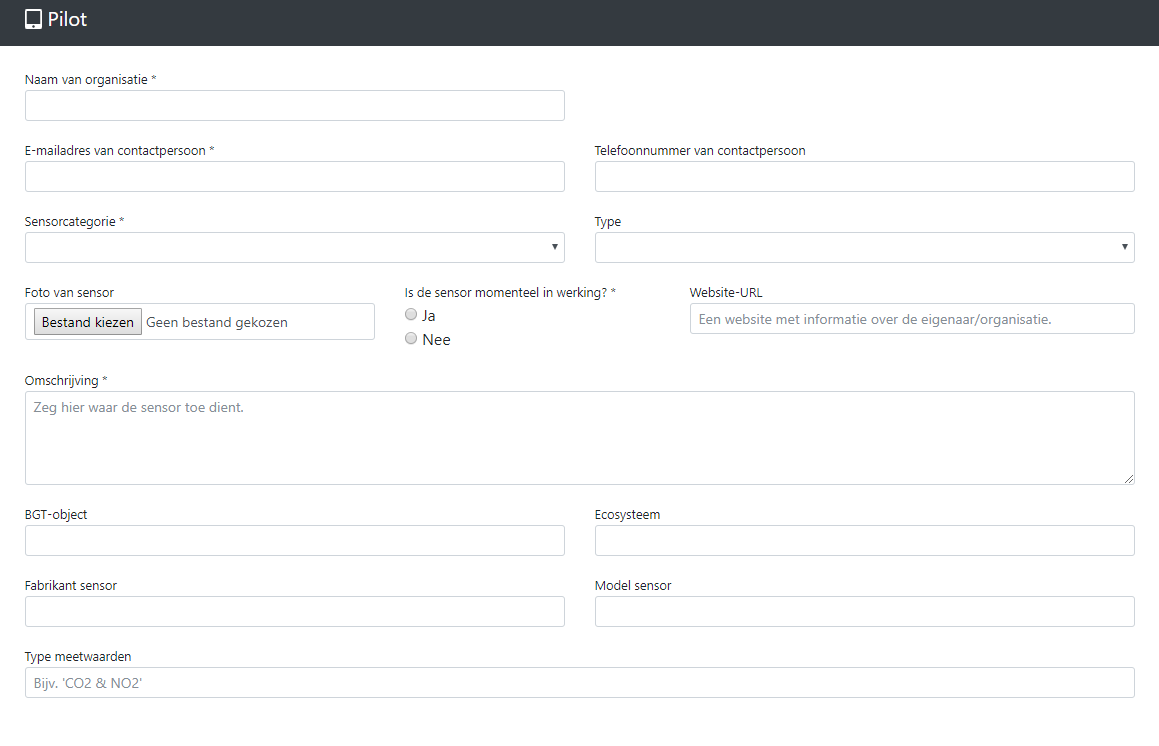The width and height of the screenshot is (1159, 746).
Task: Select the 'Nee' radio button
Action: coord(411,339)
